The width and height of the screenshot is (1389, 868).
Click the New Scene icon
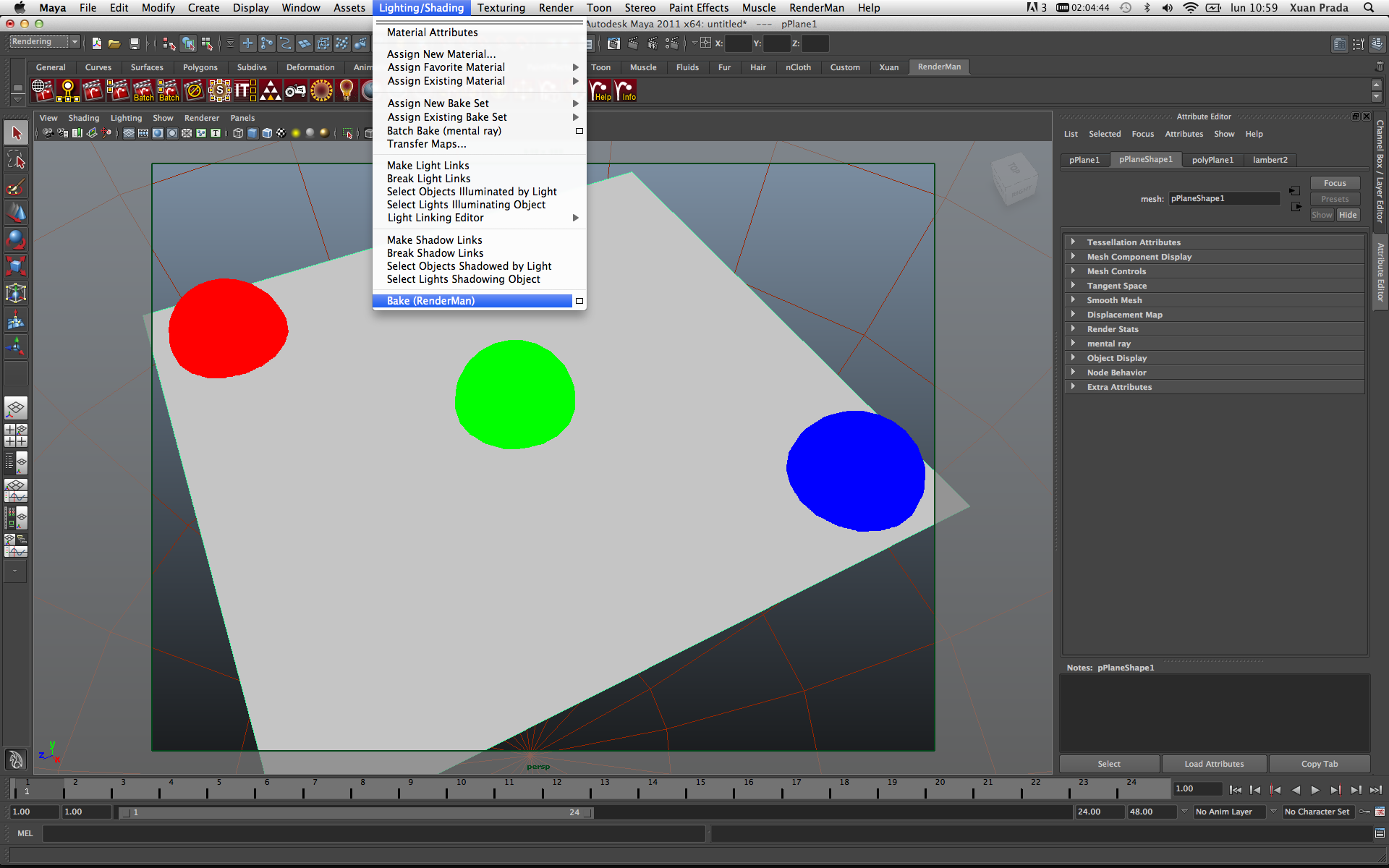[x=97, y=43]
